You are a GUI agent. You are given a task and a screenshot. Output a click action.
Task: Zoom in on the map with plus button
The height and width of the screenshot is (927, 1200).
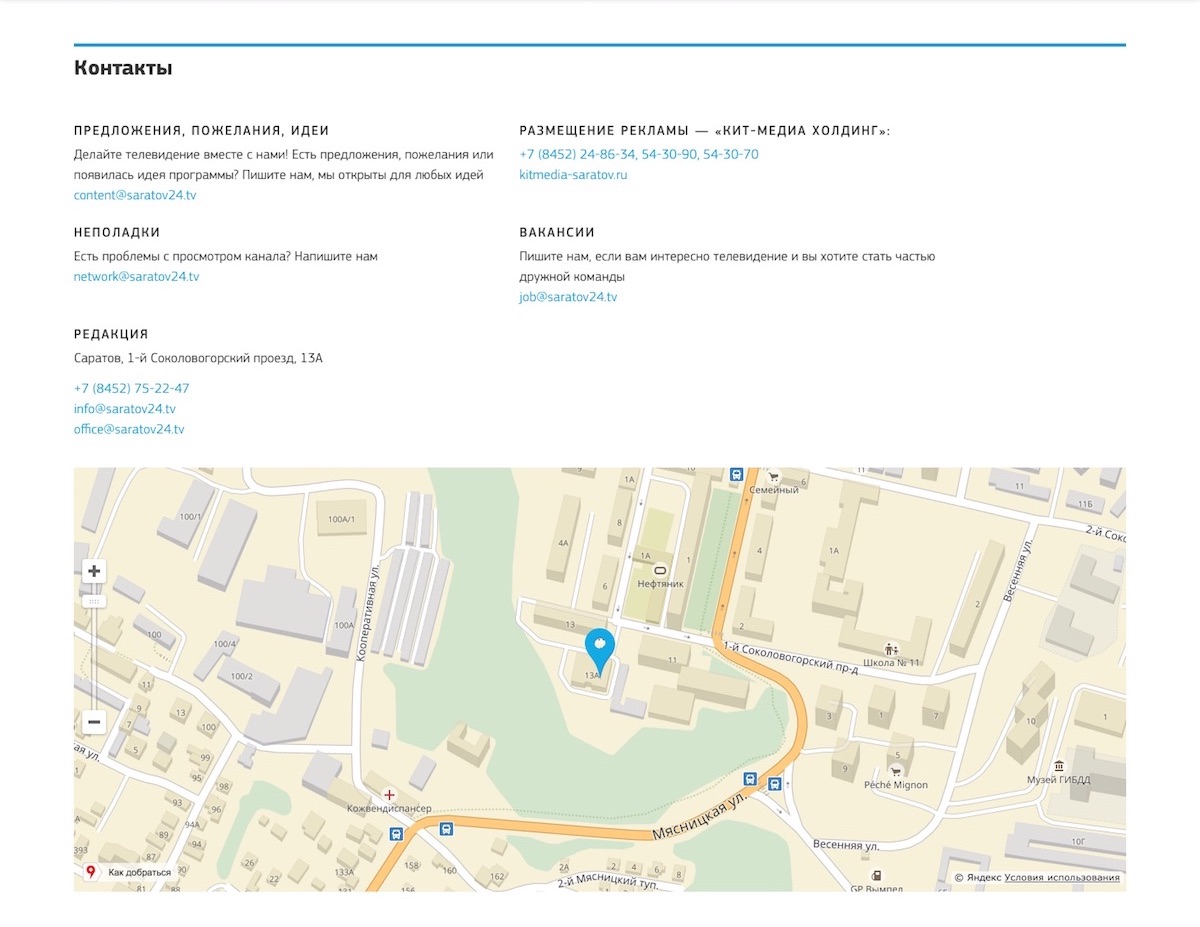tap(94, 571)
